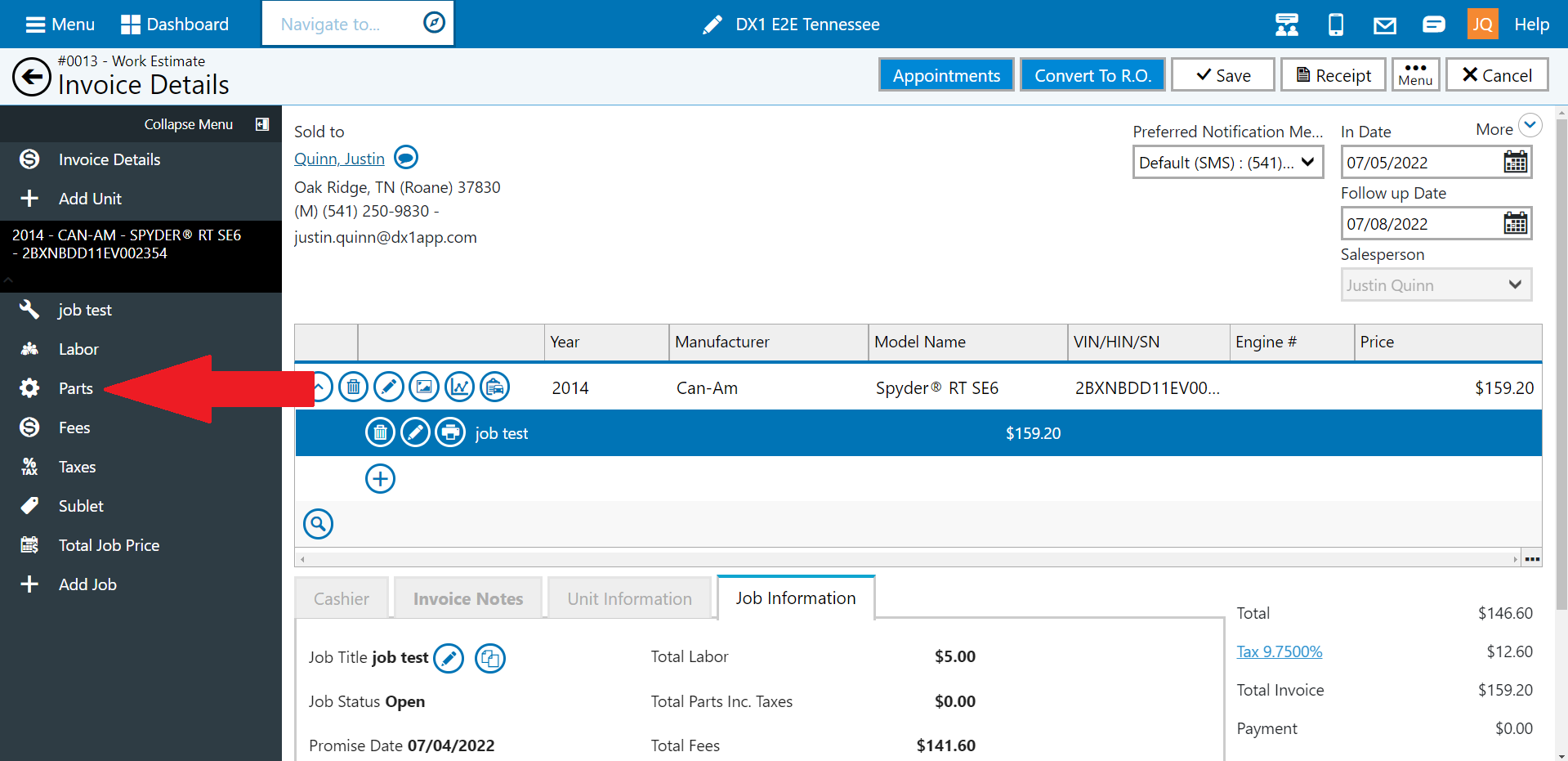Viewport: 1568px width, 761px height.
Task: Save the invoice
Action: click(1222, 75)
